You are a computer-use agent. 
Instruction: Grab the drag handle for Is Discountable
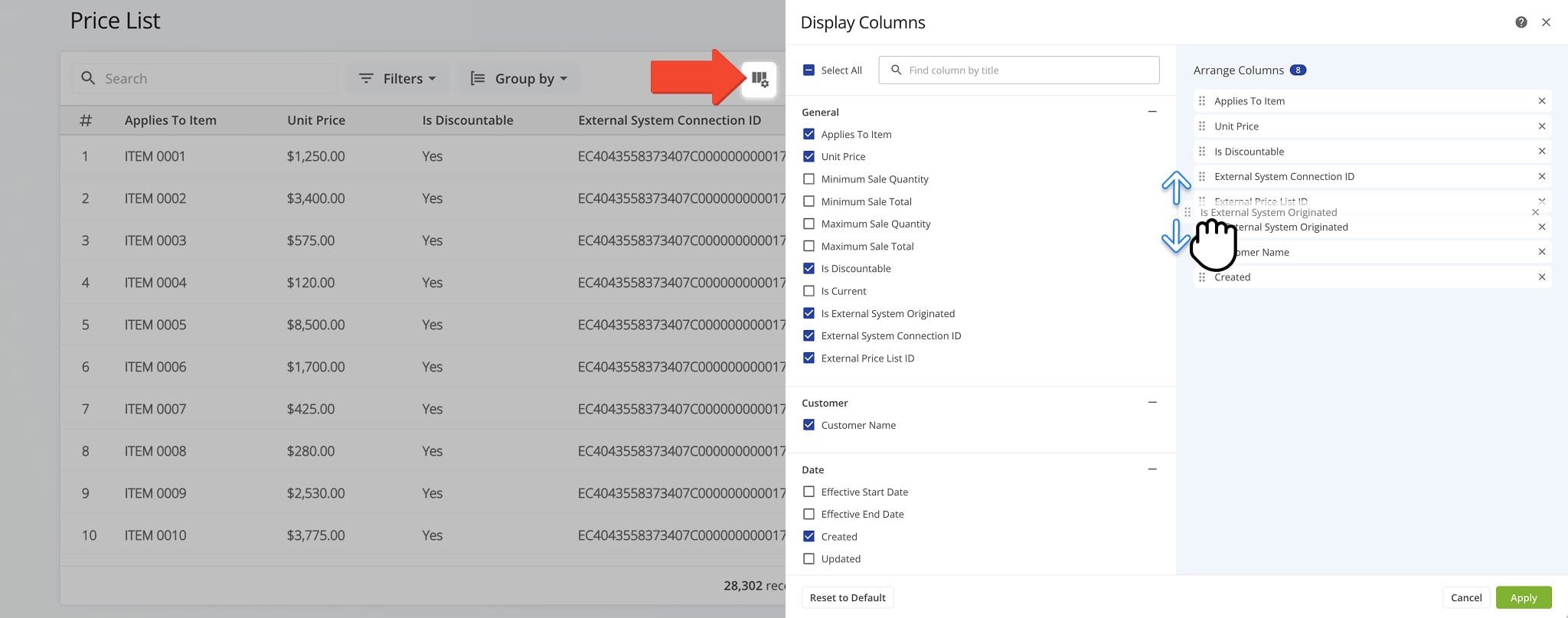[x=1202, y=152]
